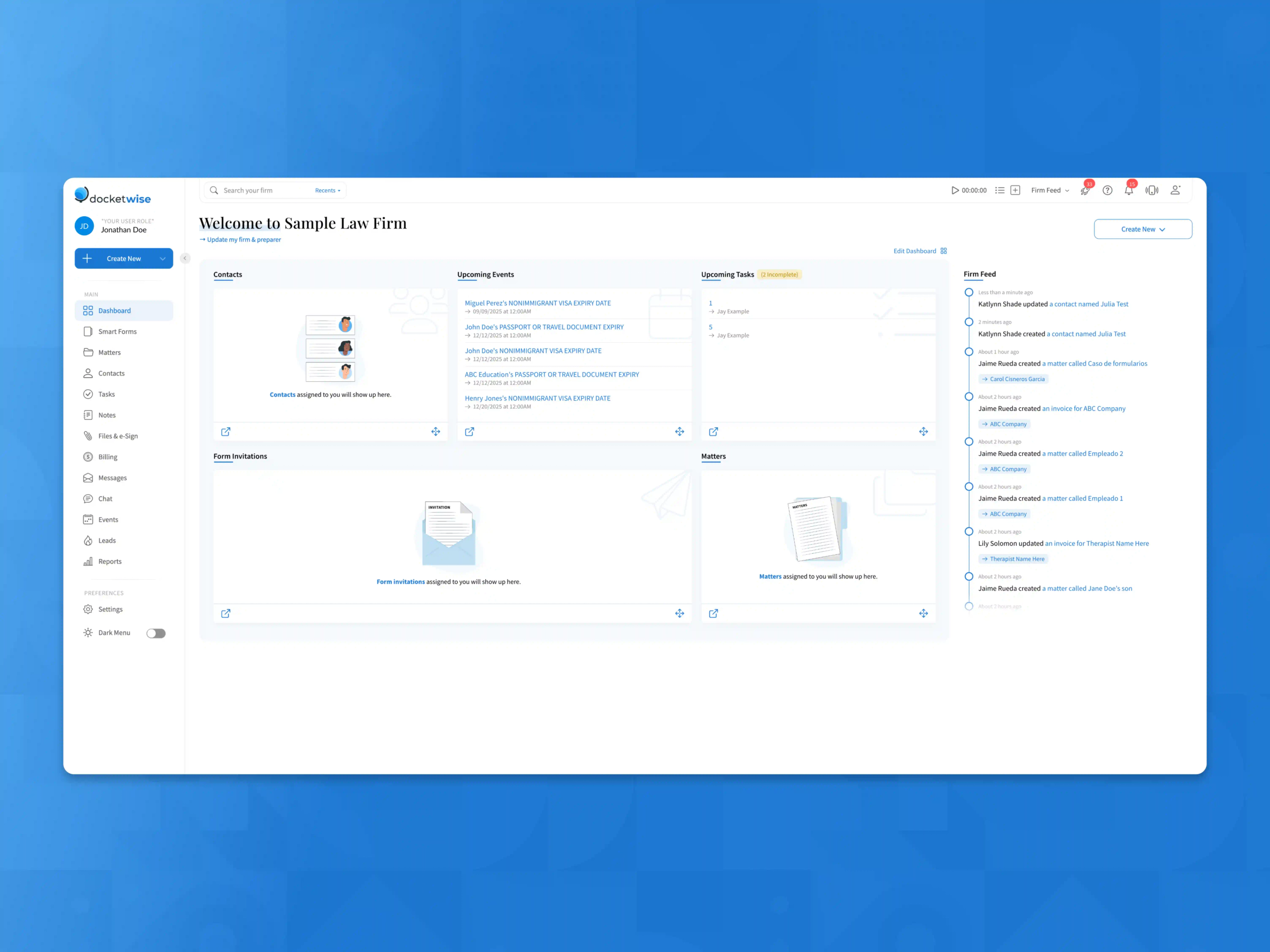This screenshot has width=1270, height=952.
Task: Click the quick-create plus icon in top bar
Action: pos(1014,190)
